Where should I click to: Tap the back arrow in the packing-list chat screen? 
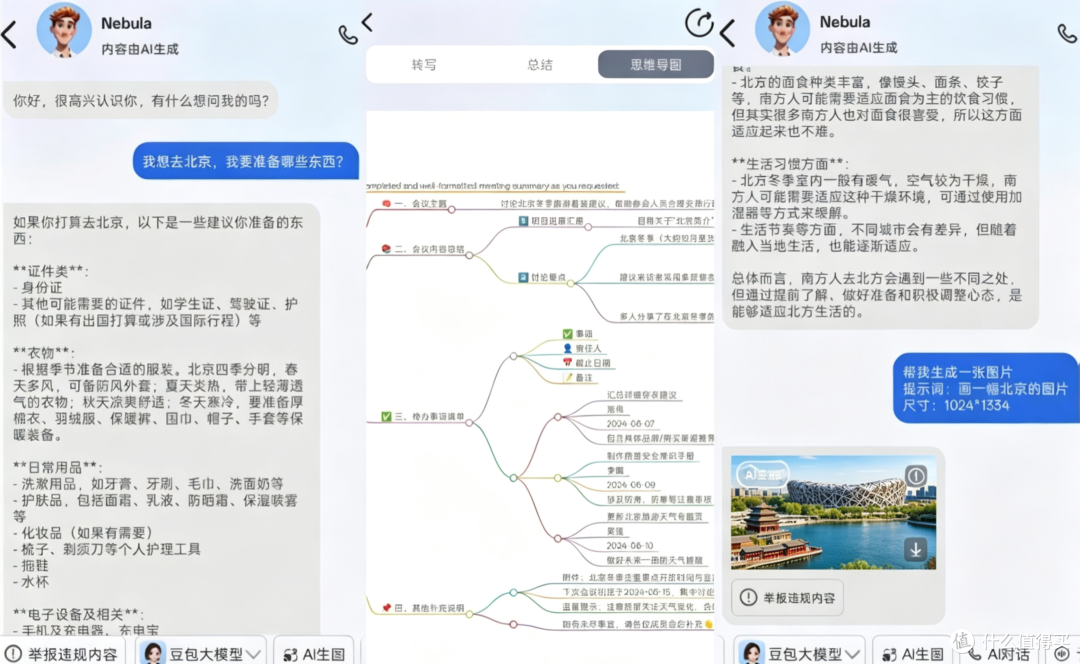point(10,34)
